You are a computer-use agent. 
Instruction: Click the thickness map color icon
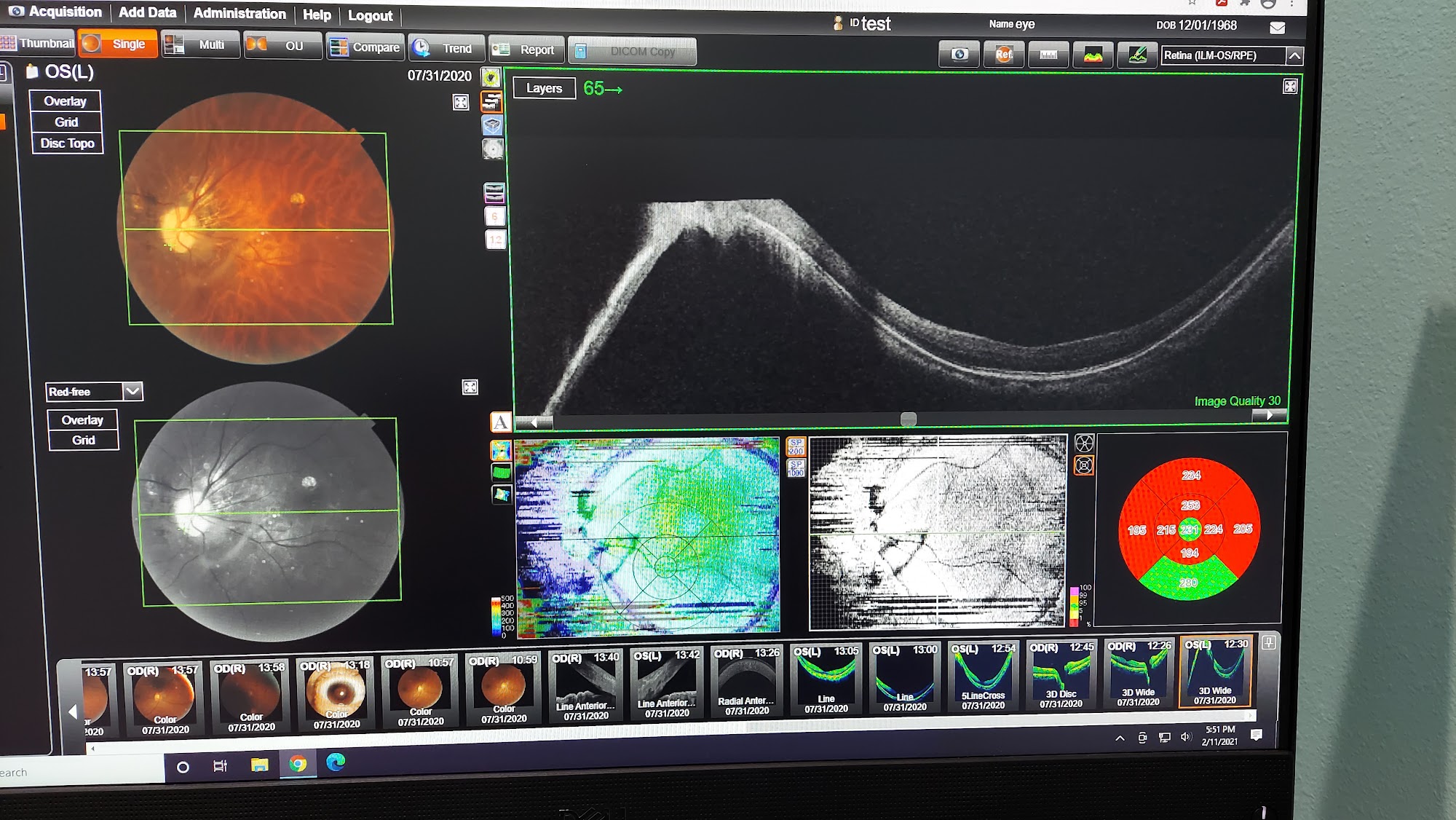1092,55
